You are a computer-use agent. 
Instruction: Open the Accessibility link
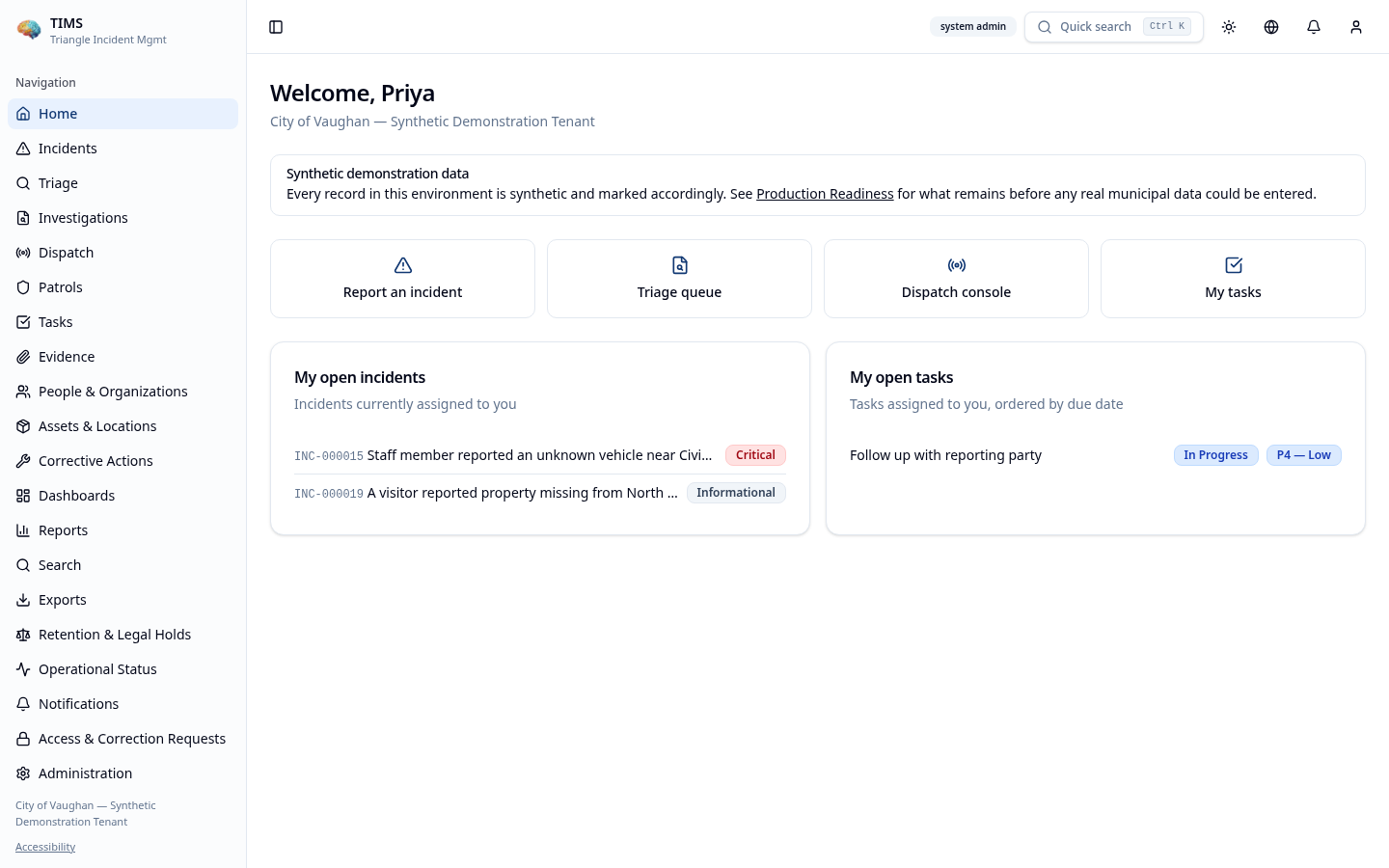click(45, 847)
